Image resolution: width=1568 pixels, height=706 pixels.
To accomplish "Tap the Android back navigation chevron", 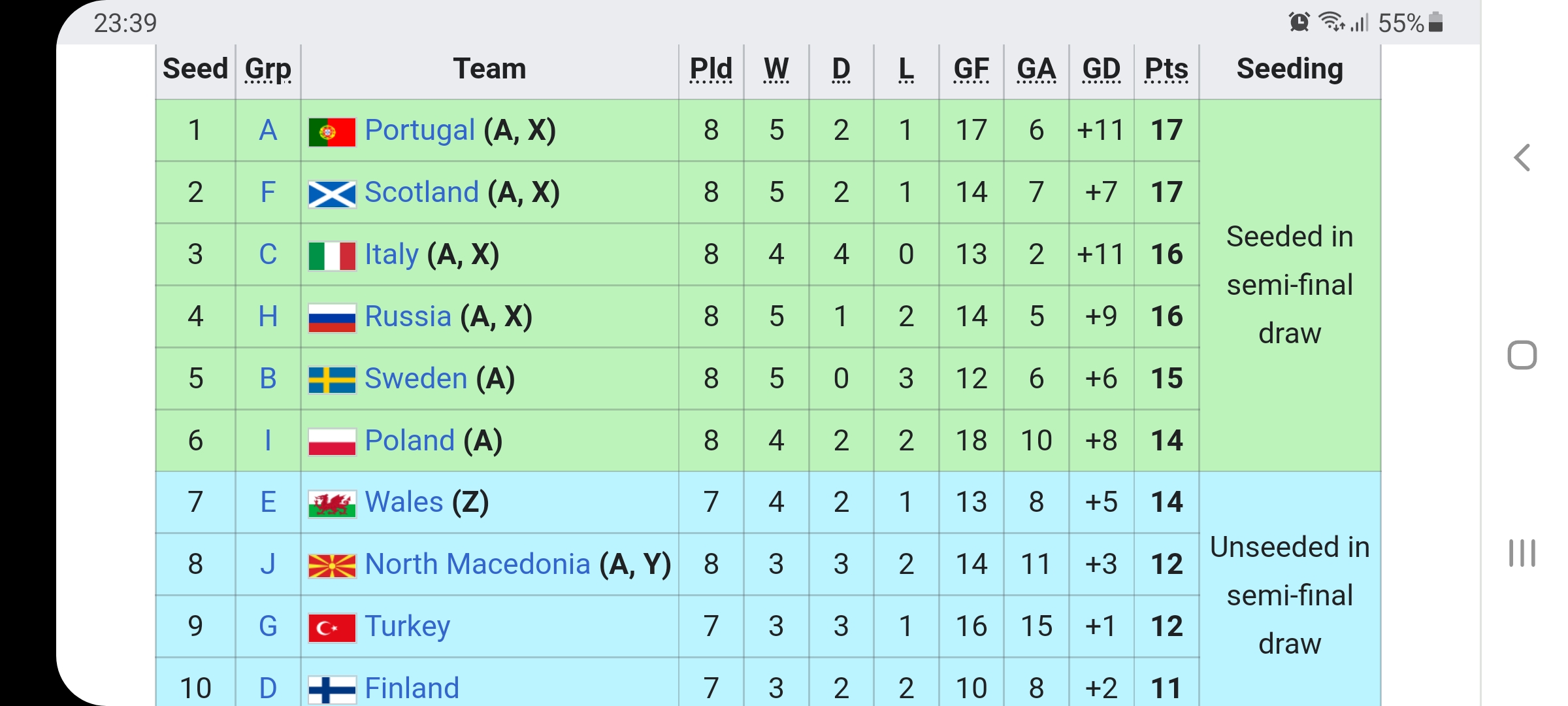I will tap(1522, 158).
